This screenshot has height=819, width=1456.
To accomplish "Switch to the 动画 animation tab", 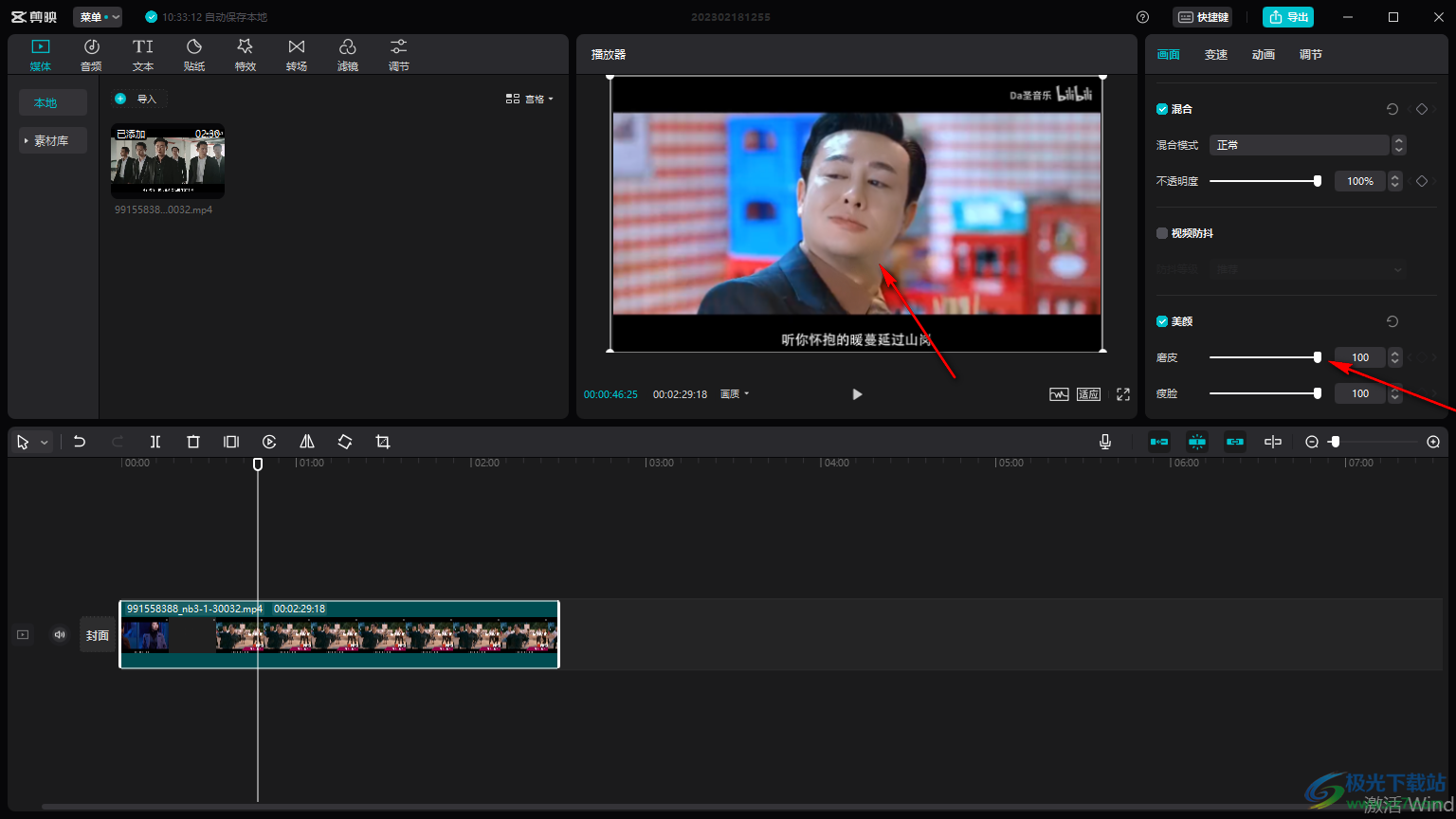I will click(1264, 55).
